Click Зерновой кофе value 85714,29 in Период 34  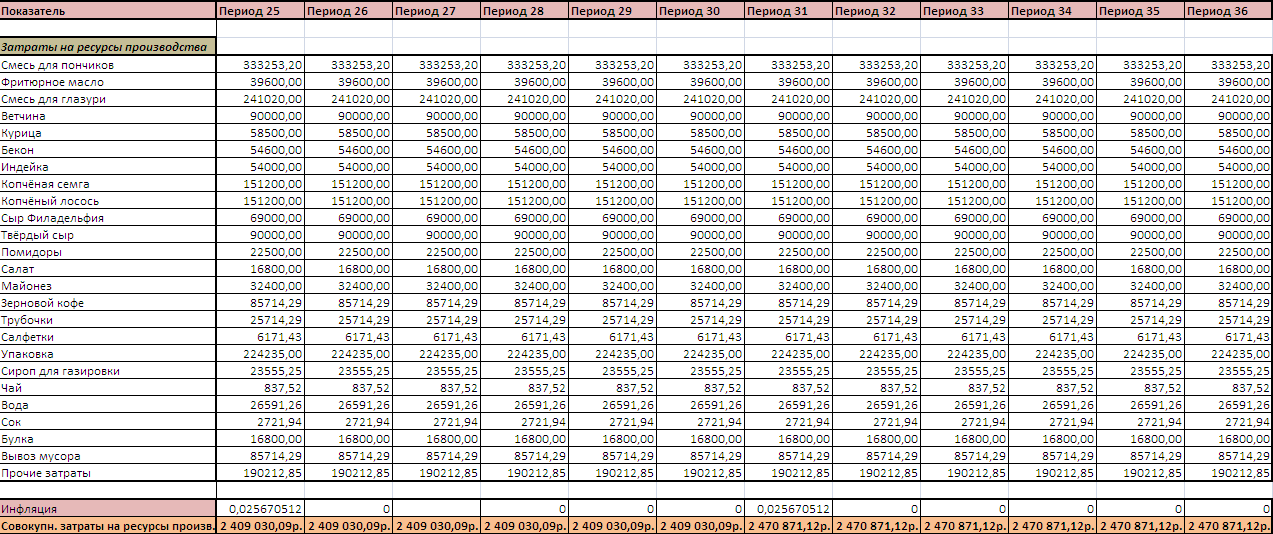[1052, 303]
